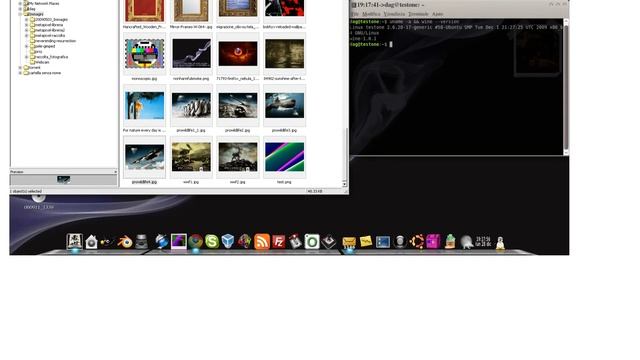
Task: Open the green plant dock icon
Action: coord(450,242)
